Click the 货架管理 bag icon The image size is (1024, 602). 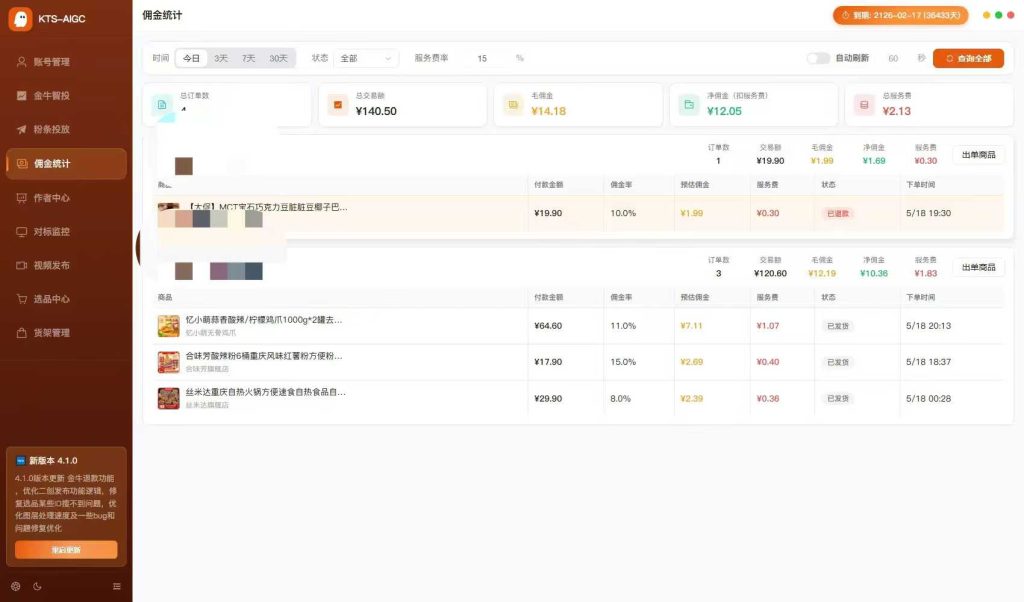(22, 332)
